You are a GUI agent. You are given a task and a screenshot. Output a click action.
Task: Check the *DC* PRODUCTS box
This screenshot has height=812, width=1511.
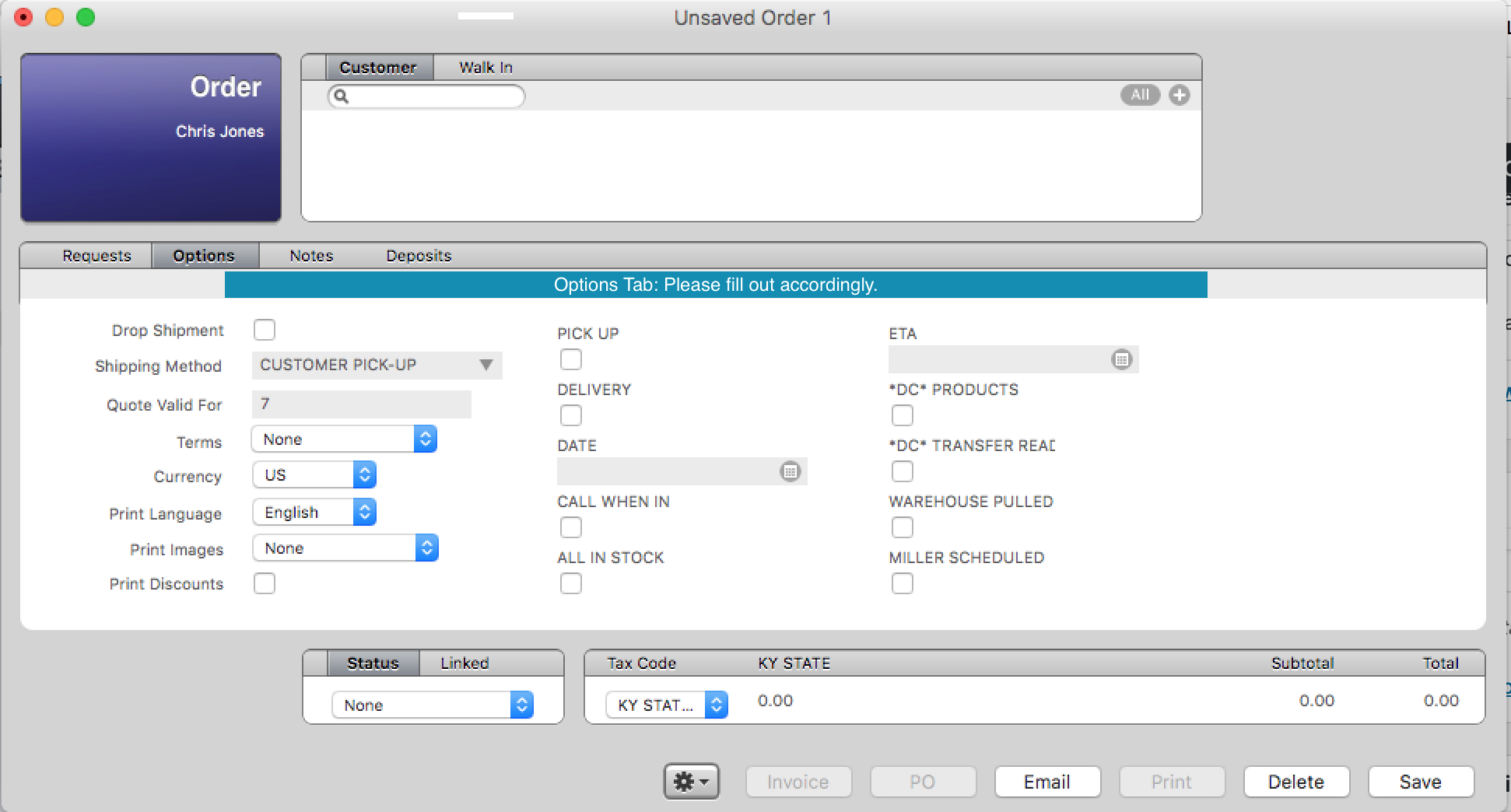[x=903, y=415]
